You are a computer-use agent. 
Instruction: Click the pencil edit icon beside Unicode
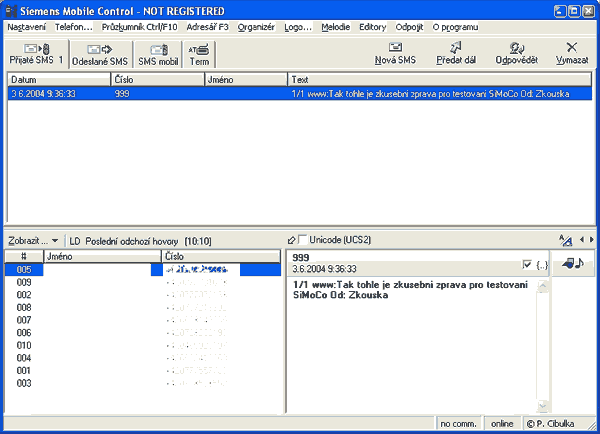291,240
